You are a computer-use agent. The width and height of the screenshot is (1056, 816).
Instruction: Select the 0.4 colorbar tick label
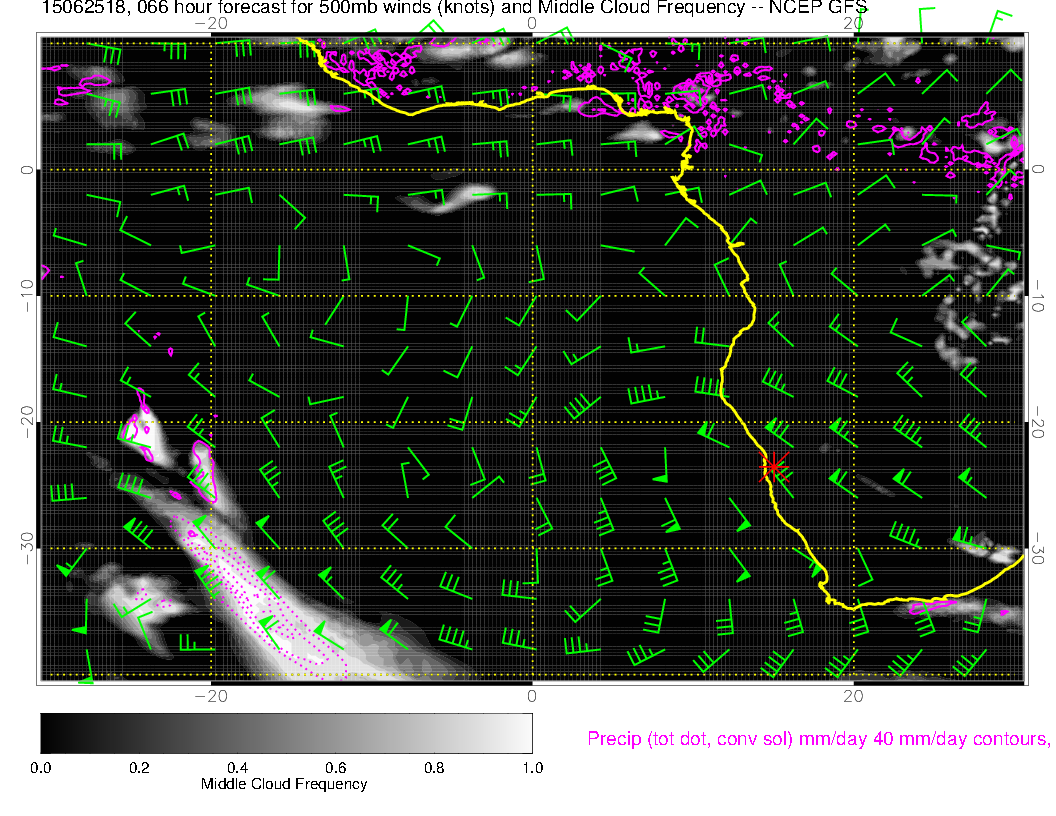click(237, 768)
